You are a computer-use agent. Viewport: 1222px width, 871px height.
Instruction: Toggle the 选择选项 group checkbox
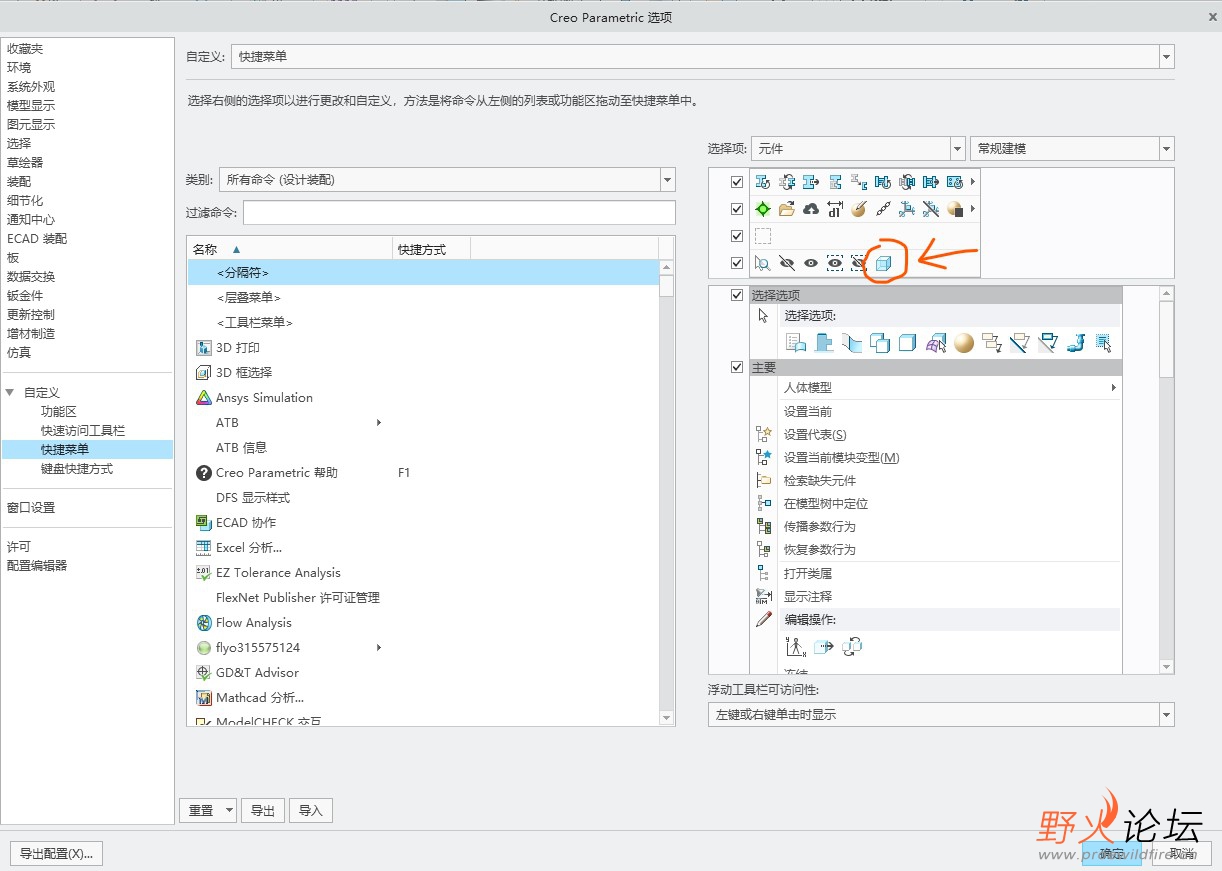tap(737, 295)
